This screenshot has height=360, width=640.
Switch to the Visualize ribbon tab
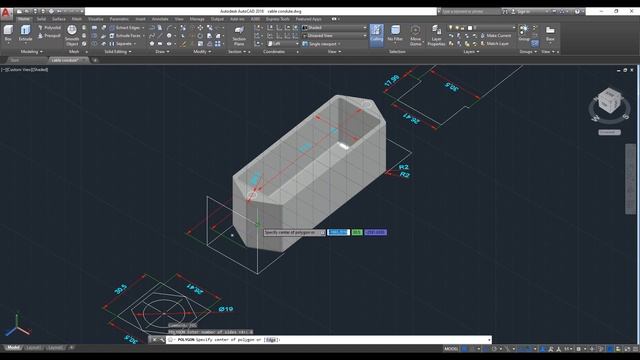[x=96, y=19]
